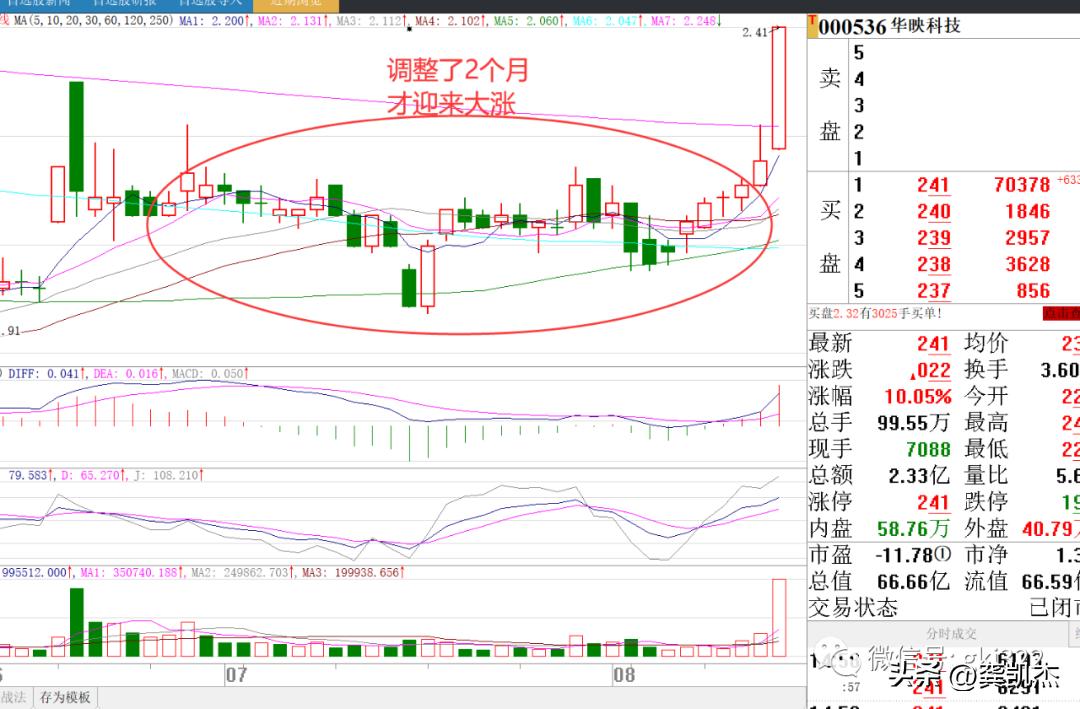1080x709 pixels.
Task: Click the DIFF: 0.041 MACD readout
Action: 47,373
